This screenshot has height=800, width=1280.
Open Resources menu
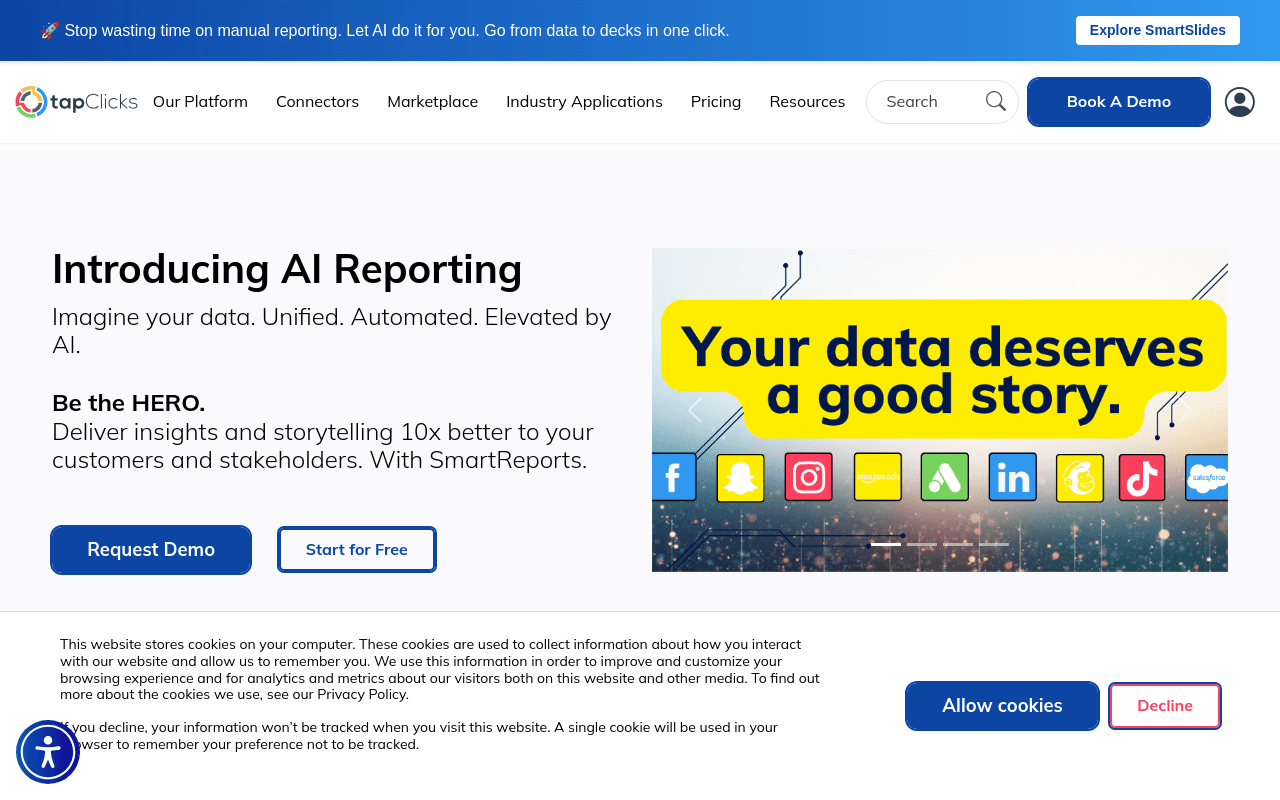point(807,102)
